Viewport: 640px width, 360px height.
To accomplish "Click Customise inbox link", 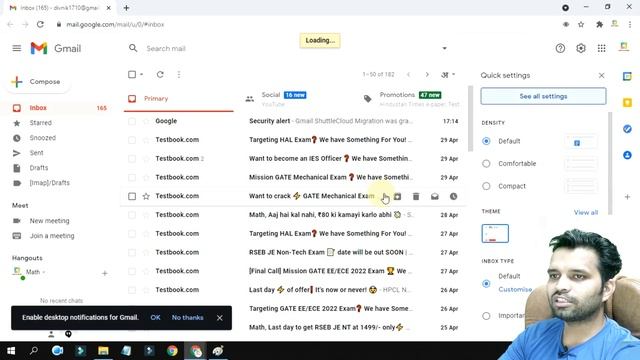I will click(515, 289).
